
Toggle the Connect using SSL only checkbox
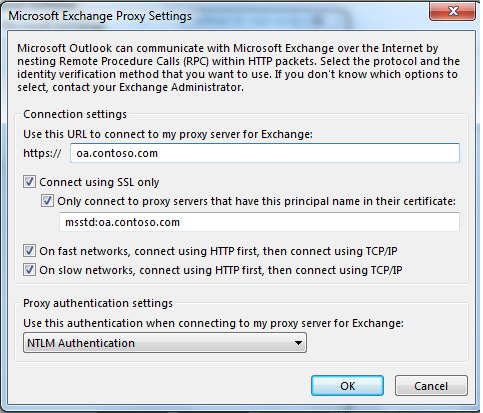(x=29, y=182)
